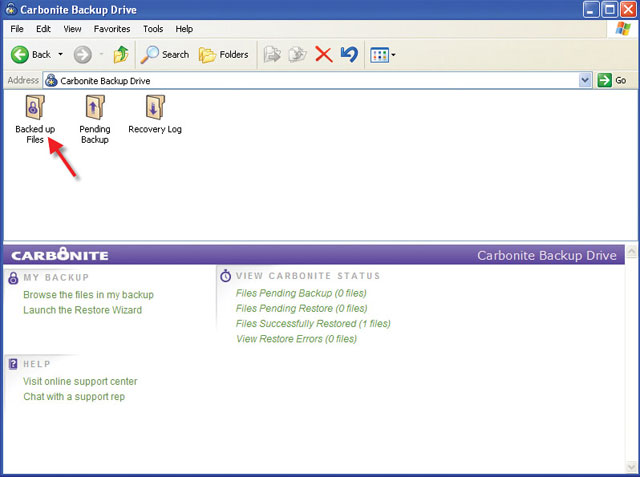The height and width of the screenshot is (477, 640).
Task: Open the Tools menu
Action: point(153,29)
